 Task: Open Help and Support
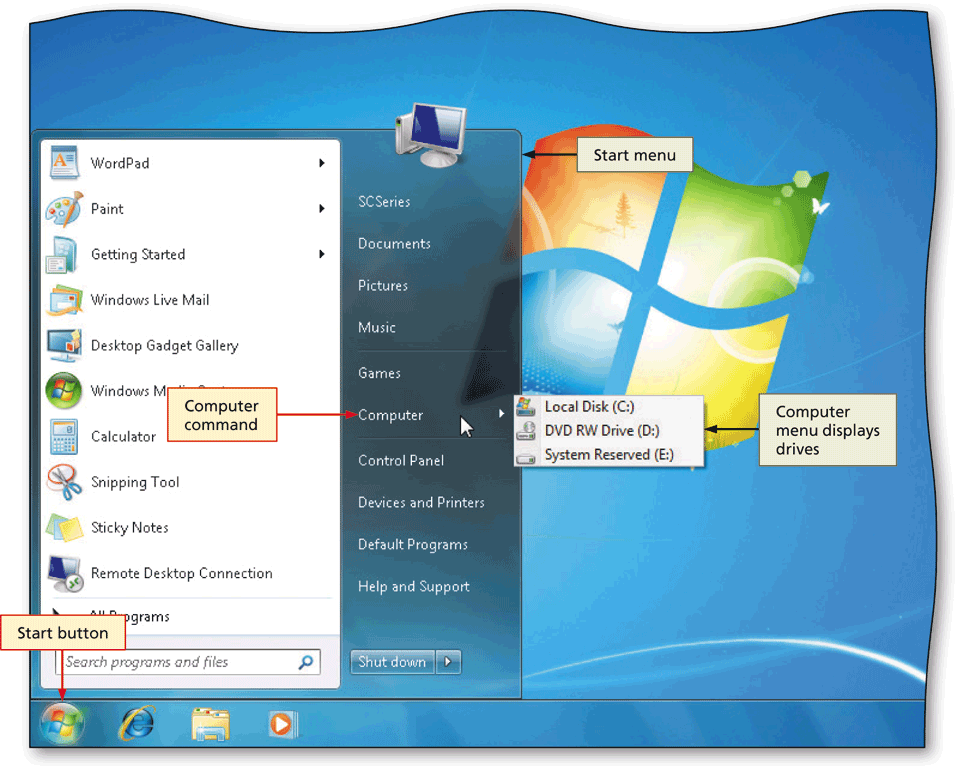[414, 587]
